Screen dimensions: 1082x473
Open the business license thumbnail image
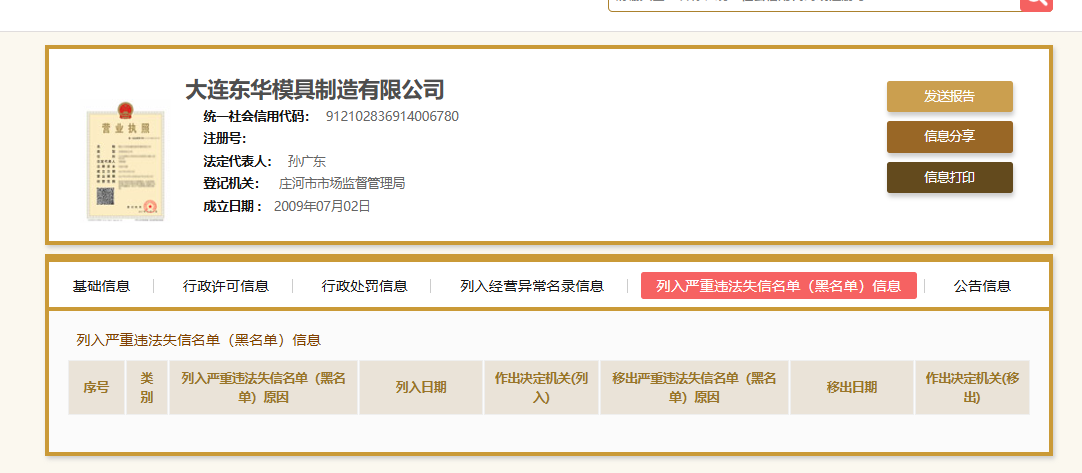(126, 161)
